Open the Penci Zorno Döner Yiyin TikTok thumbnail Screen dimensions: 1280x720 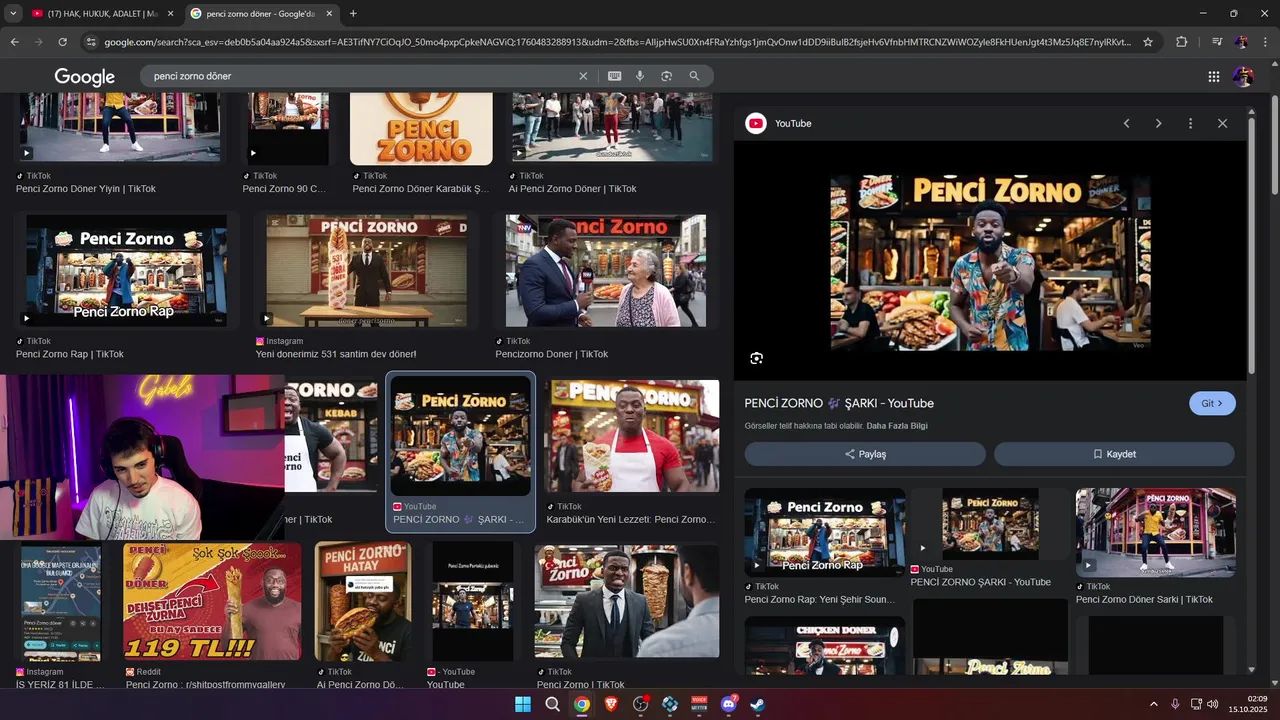[120, 129]
